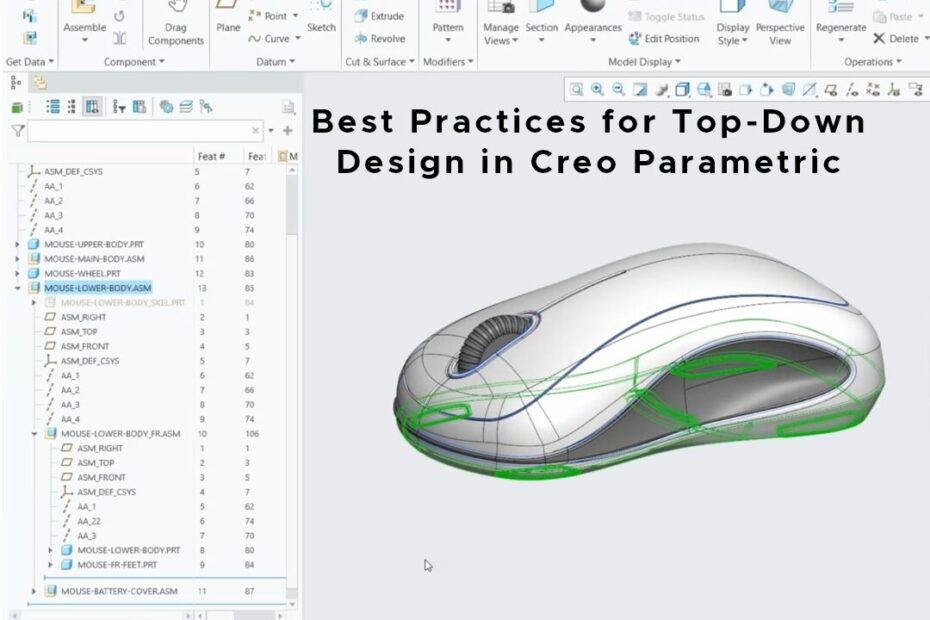
Task: Toggle the highlighted tree columns display icon
Action: point(92,107)
